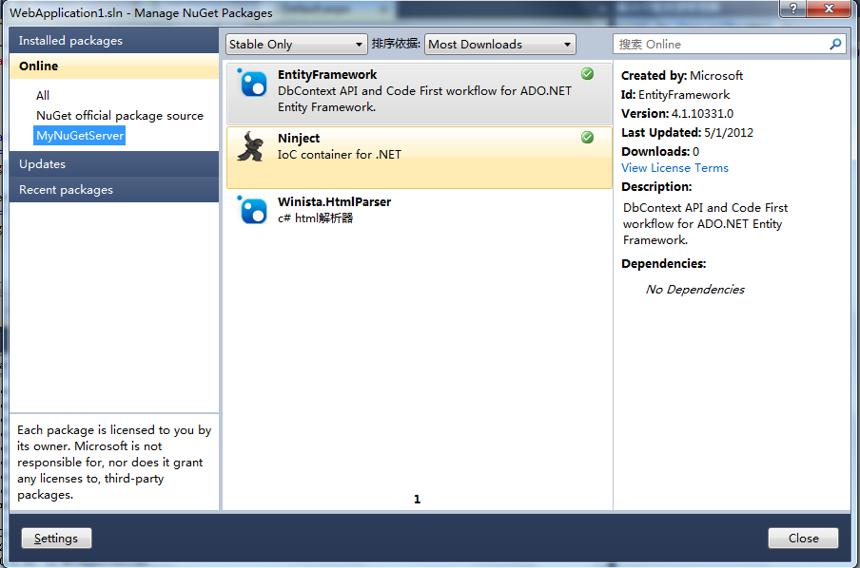Click the EntityFramework package icon
Viewport: 860px width, 568px height.
[x=252, y=83]
